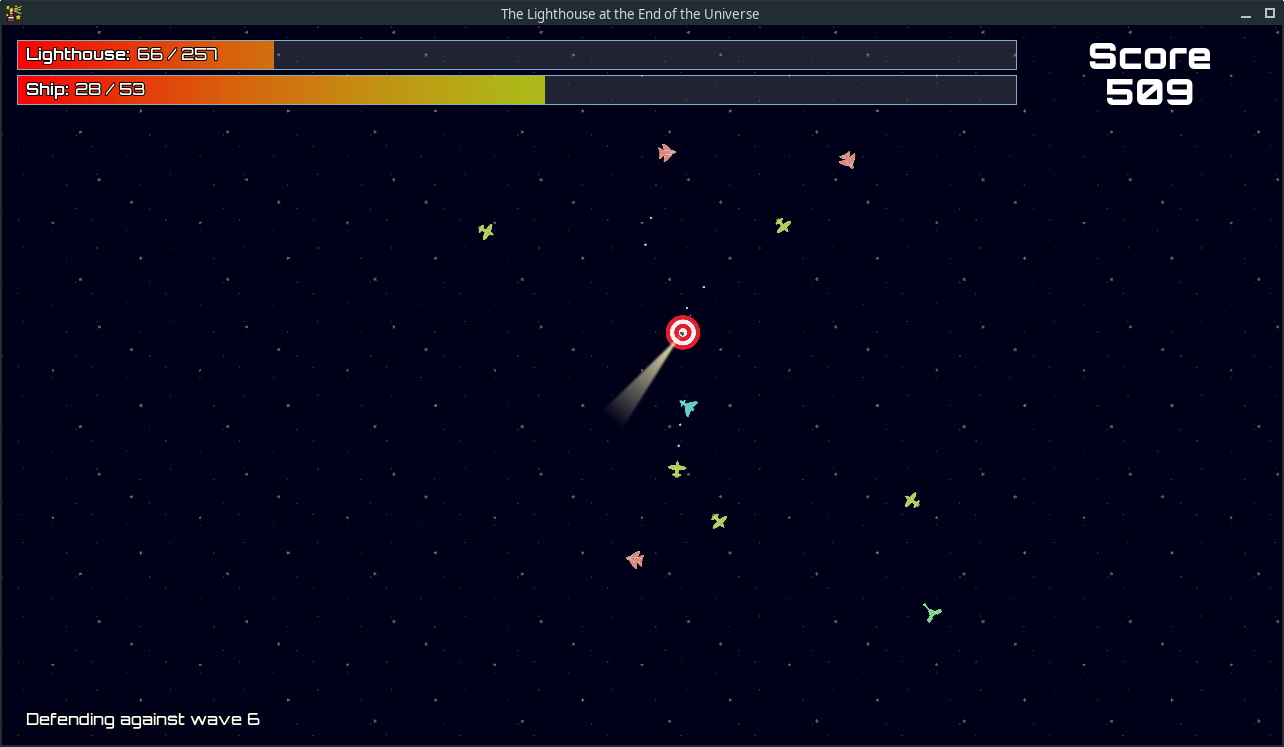This screenshot has height=747, width=1284.
Task: Click the pink enemy ship near the top center
Action: pos(666,153)
